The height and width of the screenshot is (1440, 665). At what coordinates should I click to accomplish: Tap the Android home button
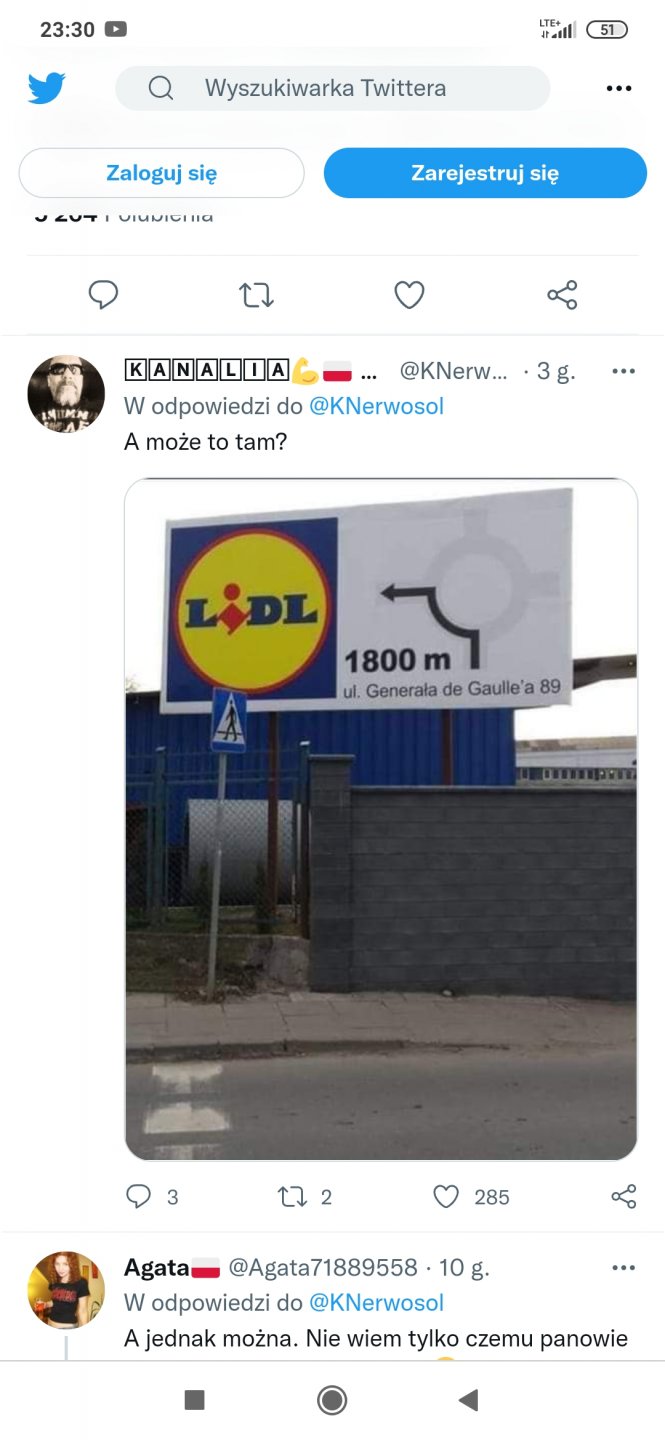[x=332, y=1400]
